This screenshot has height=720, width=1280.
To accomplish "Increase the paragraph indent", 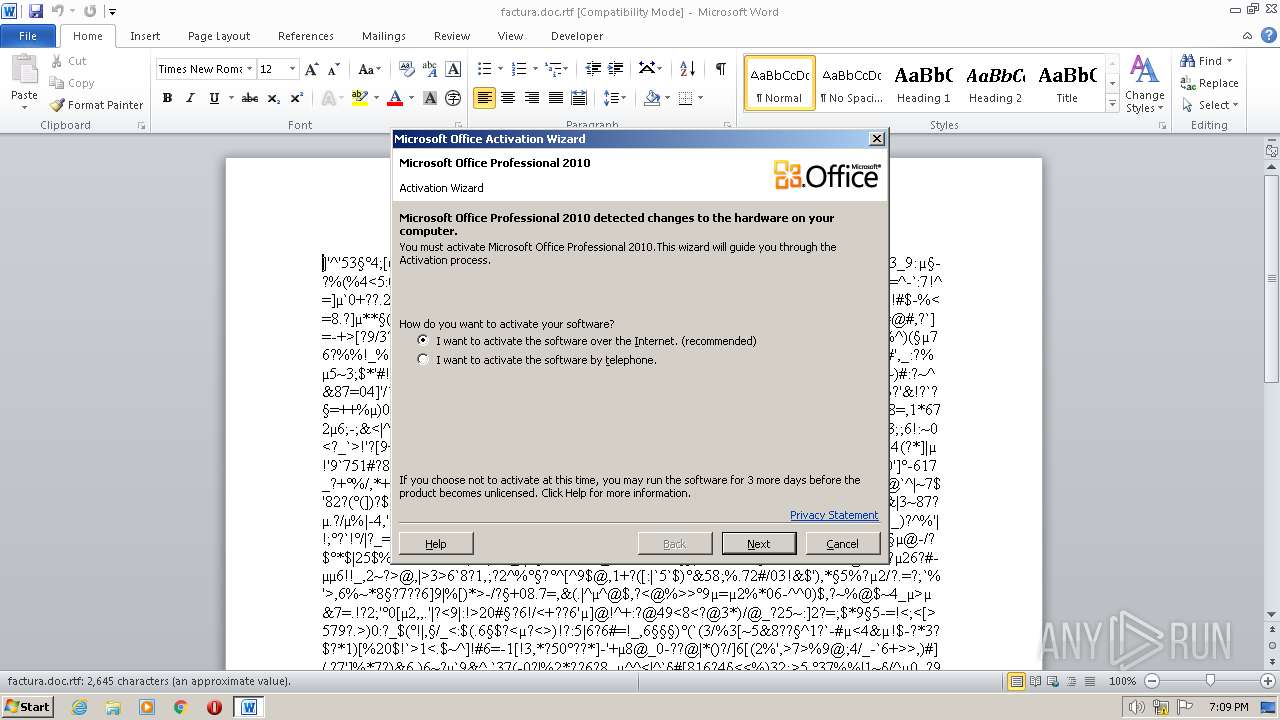I will [617, 69].
